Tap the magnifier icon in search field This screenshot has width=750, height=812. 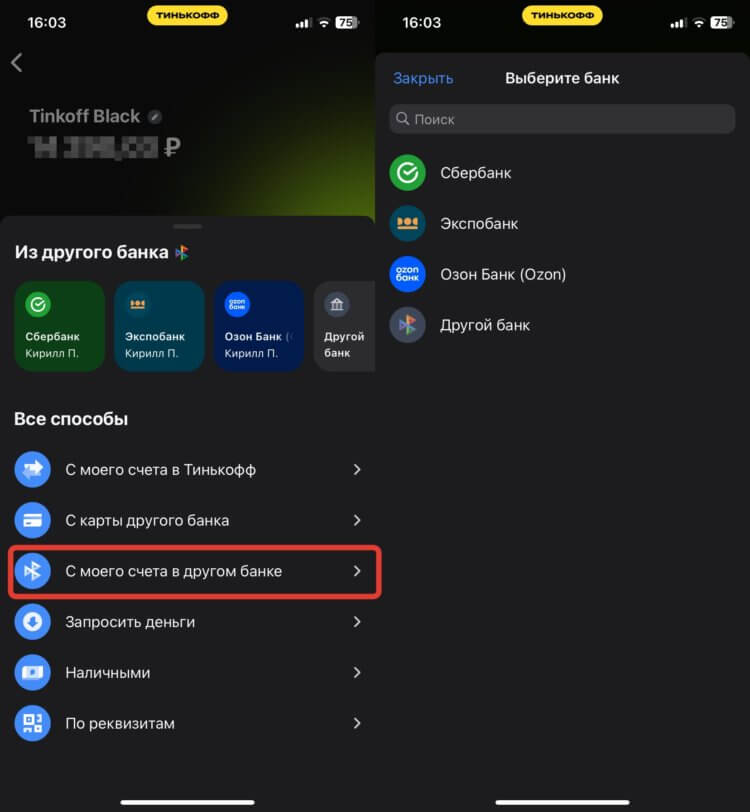point(402,119)
